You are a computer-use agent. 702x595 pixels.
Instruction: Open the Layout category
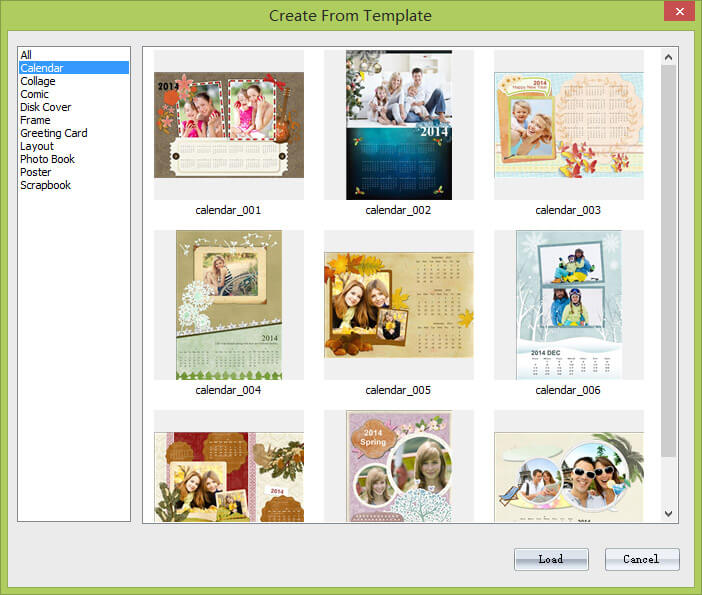pos(74,146)
